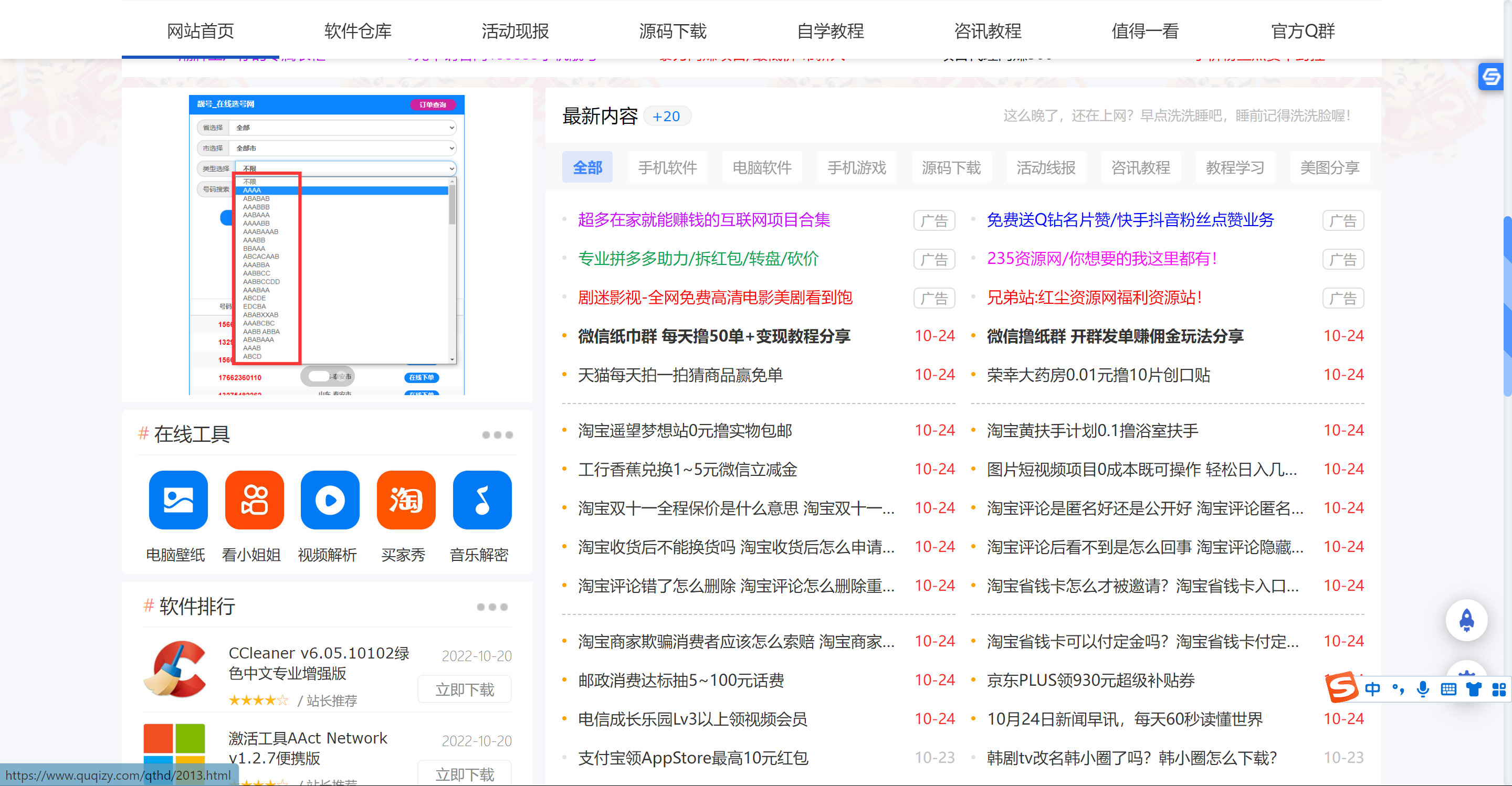Toggle Chinese/English mode on Sogou bar
Viewport: 1512px width, 786px height.
pyautogui.click(x=1373, y=689)
